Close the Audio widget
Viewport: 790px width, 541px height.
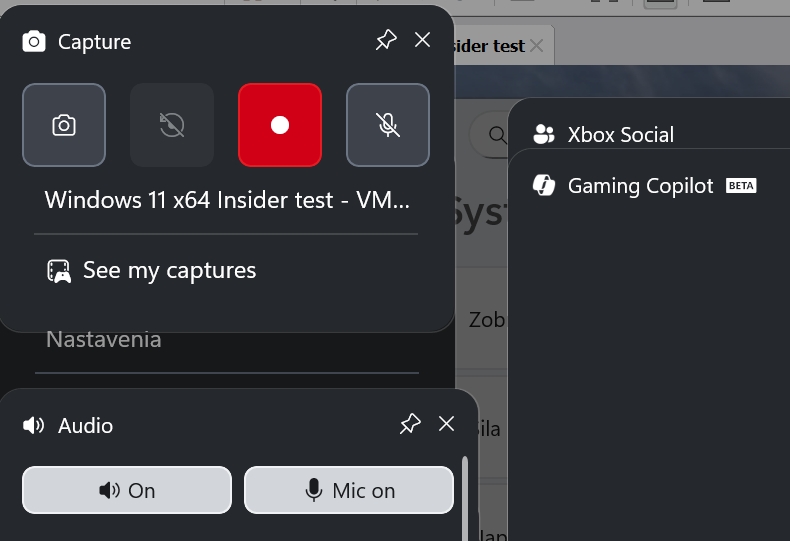coord(447,424)
